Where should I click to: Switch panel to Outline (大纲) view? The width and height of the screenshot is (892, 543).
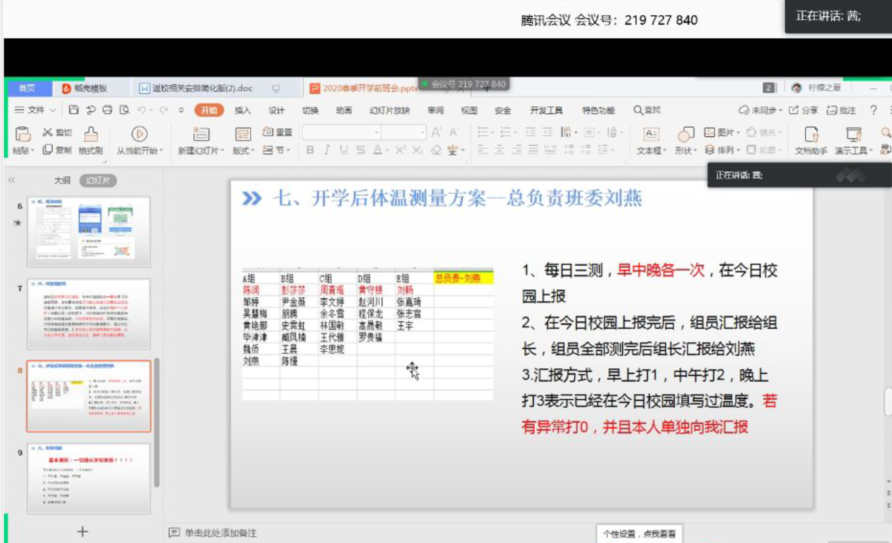click(62, 180)
